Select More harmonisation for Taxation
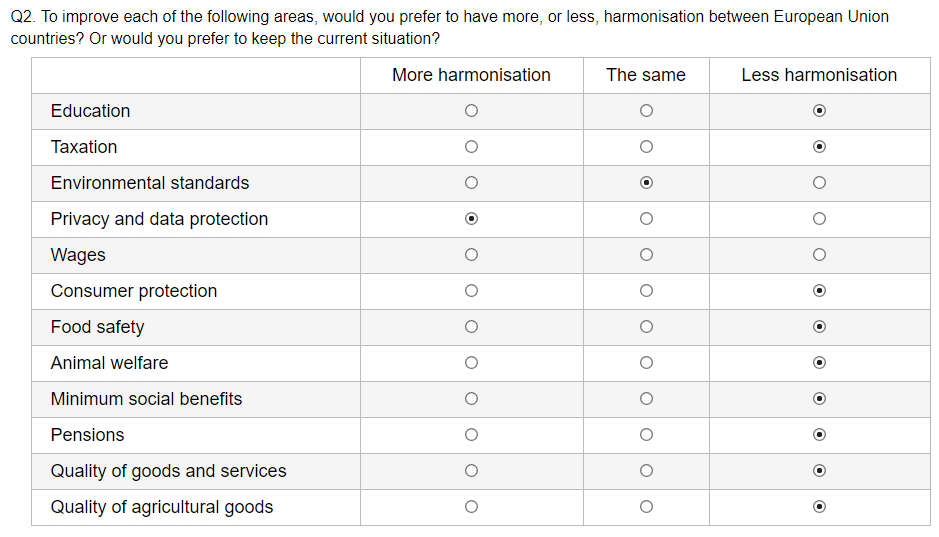The width and height of the screenshot is (939, 537). point(471,147)
